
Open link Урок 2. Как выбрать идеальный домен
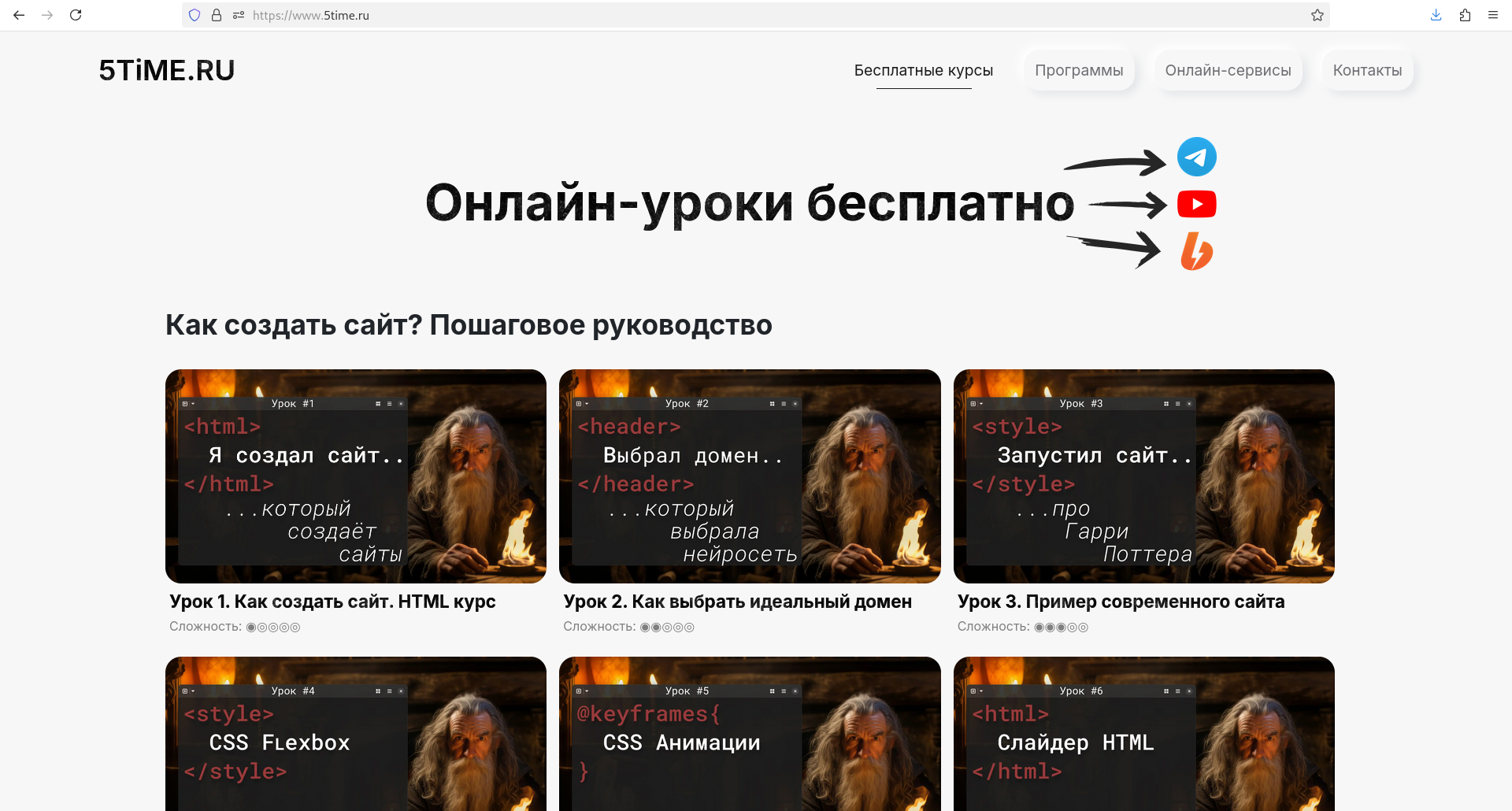[x=737, y=602]
